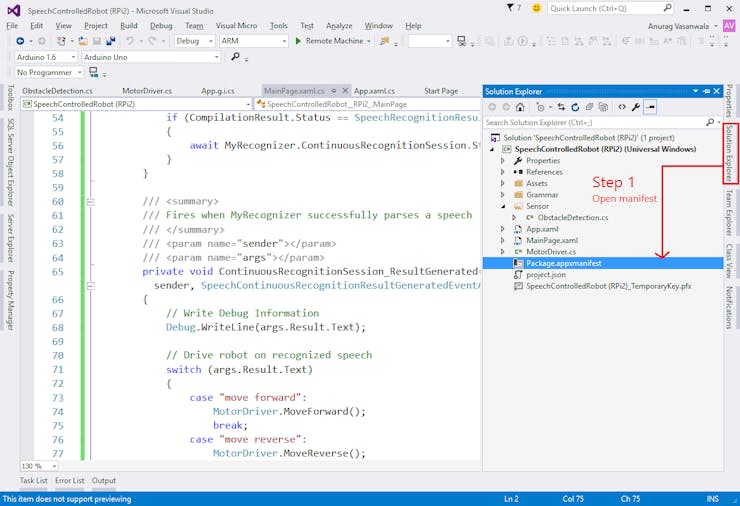Image resolution: width=740 pixels, height=506 pixels.
Task: Click the Anurag Vasanwala account name
Action: 678,26
